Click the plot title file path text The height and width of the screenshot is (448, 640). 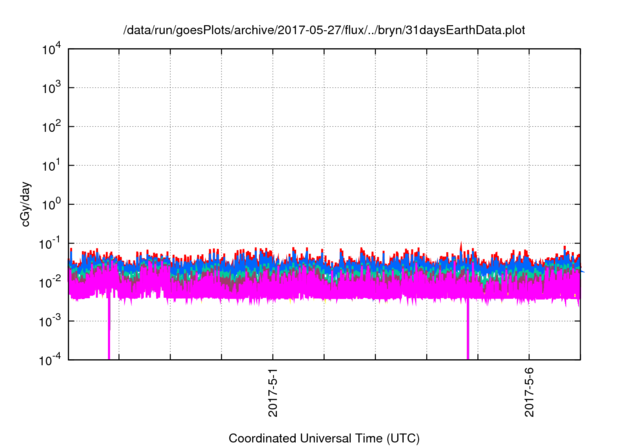(x=324, y=30)
